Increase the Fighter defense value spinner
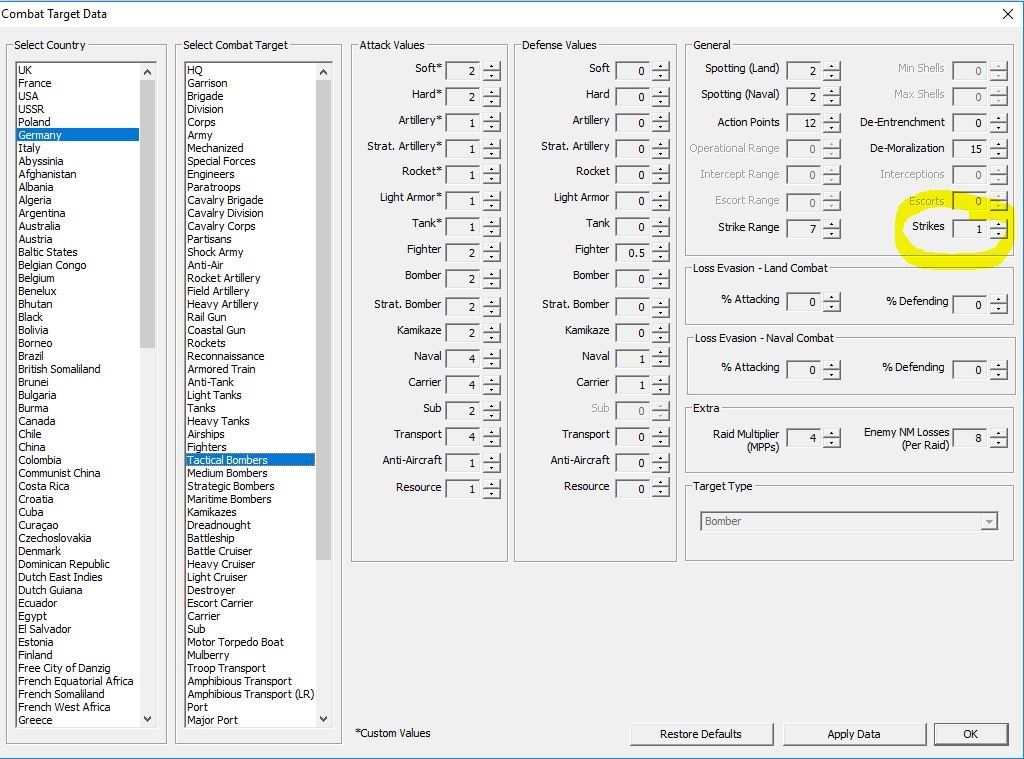 click(x=661, y=248)
